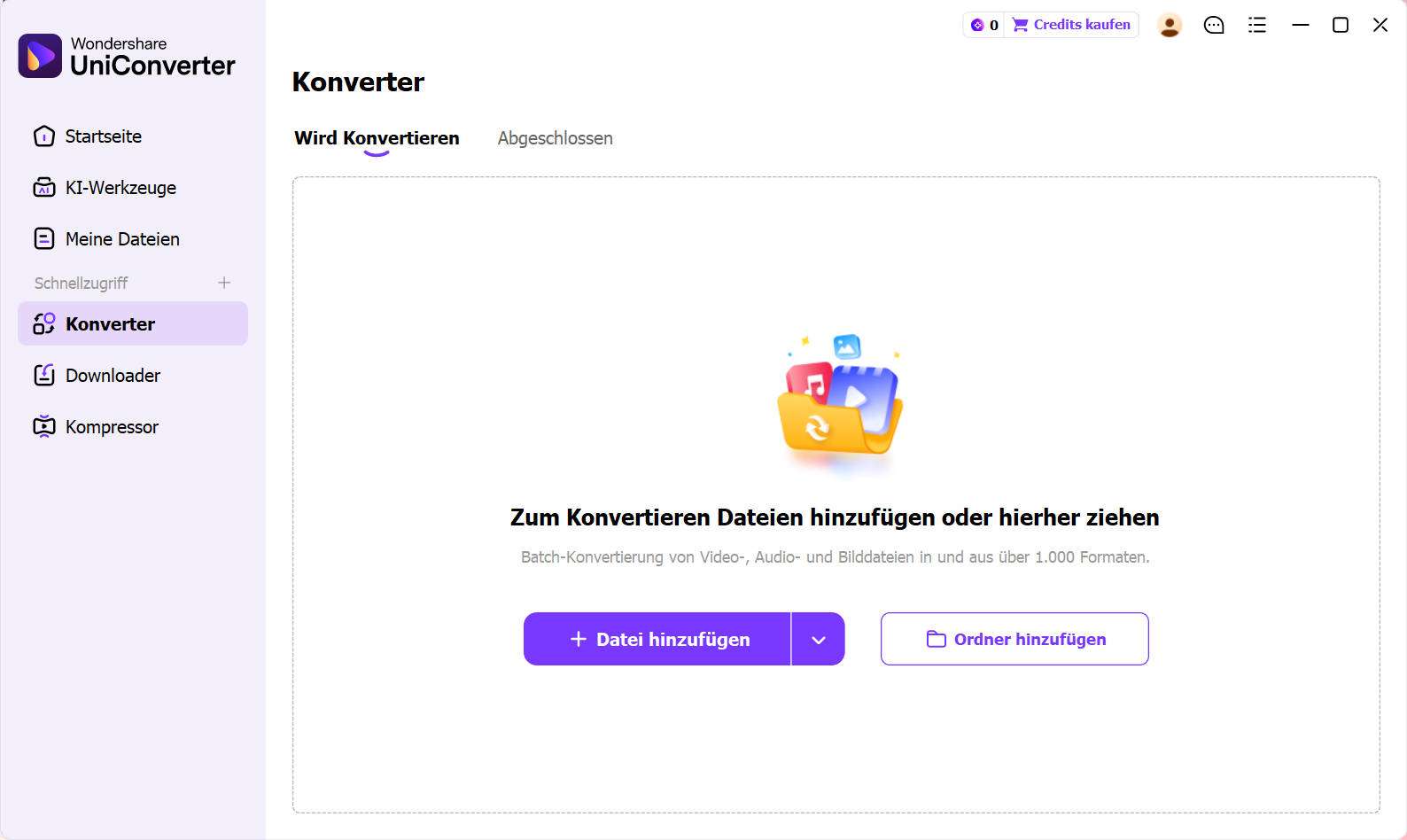Maximize the UniConverter window
This screenshot has height=840, width=1407.
1341,25
